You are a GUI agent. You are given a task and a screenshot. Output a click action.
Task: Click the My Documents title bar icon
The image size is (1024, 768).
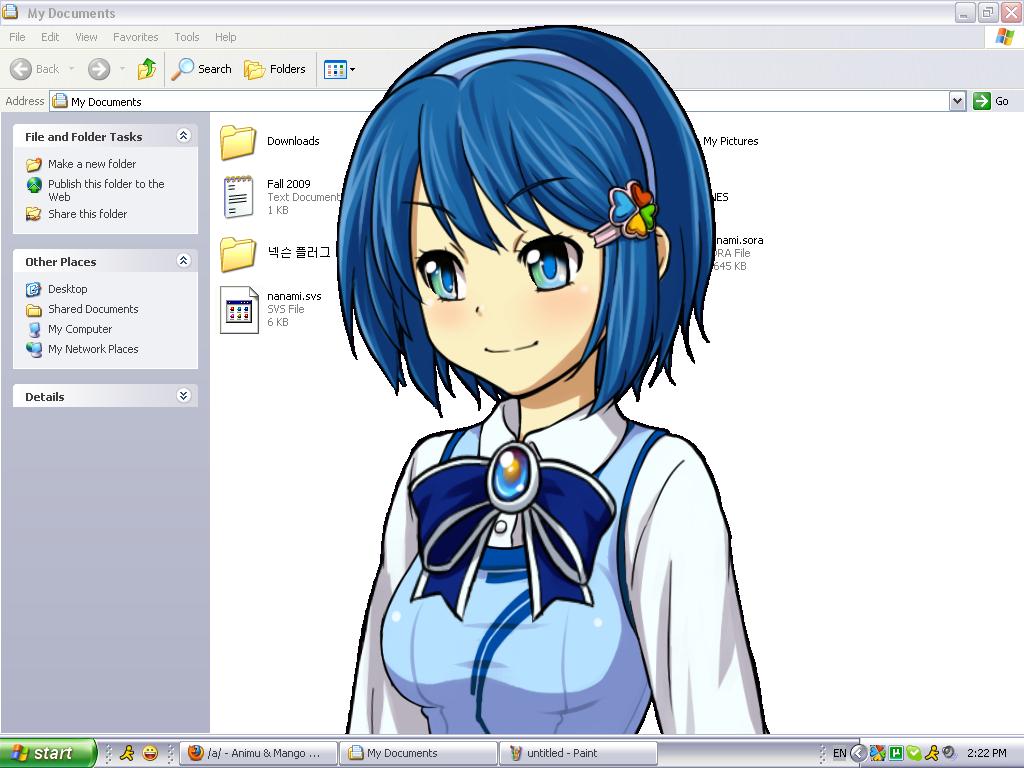coord(10,11)
